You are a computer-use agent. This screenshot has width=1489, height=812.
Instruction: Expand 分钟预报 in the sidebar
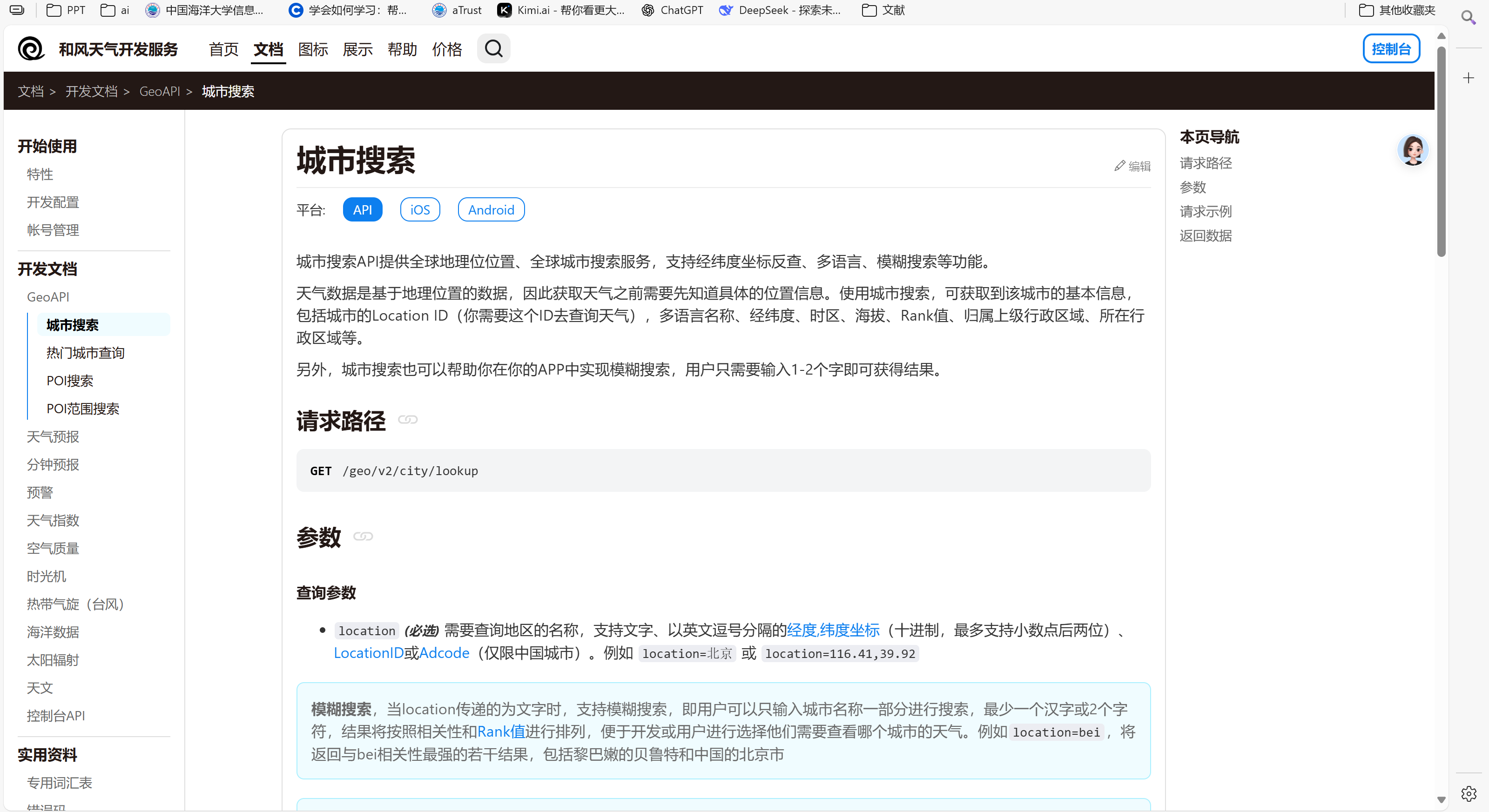[53, 465]
